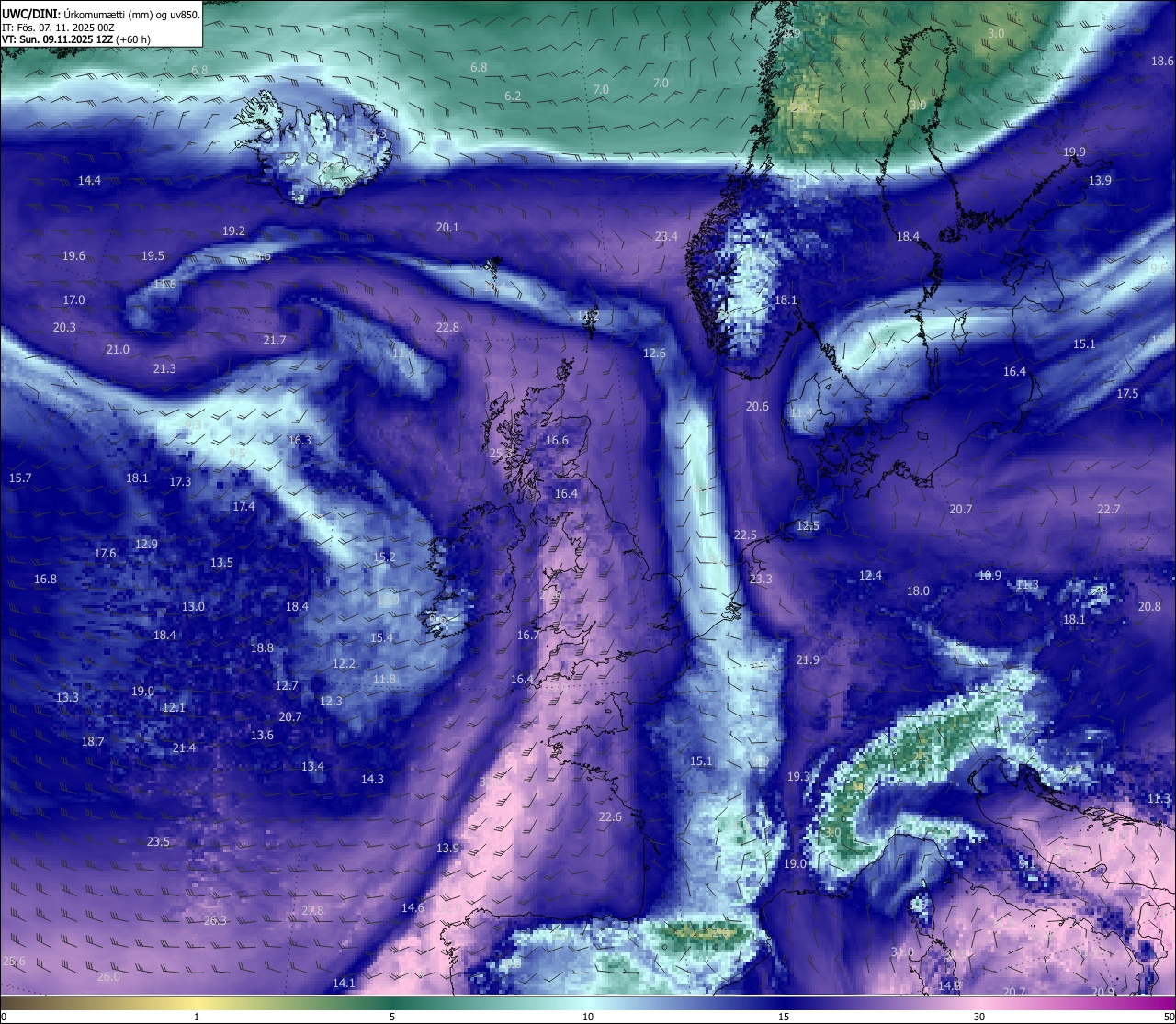Click the map value 12.4
The image size is (1176, 1024).
pos(870,576)
